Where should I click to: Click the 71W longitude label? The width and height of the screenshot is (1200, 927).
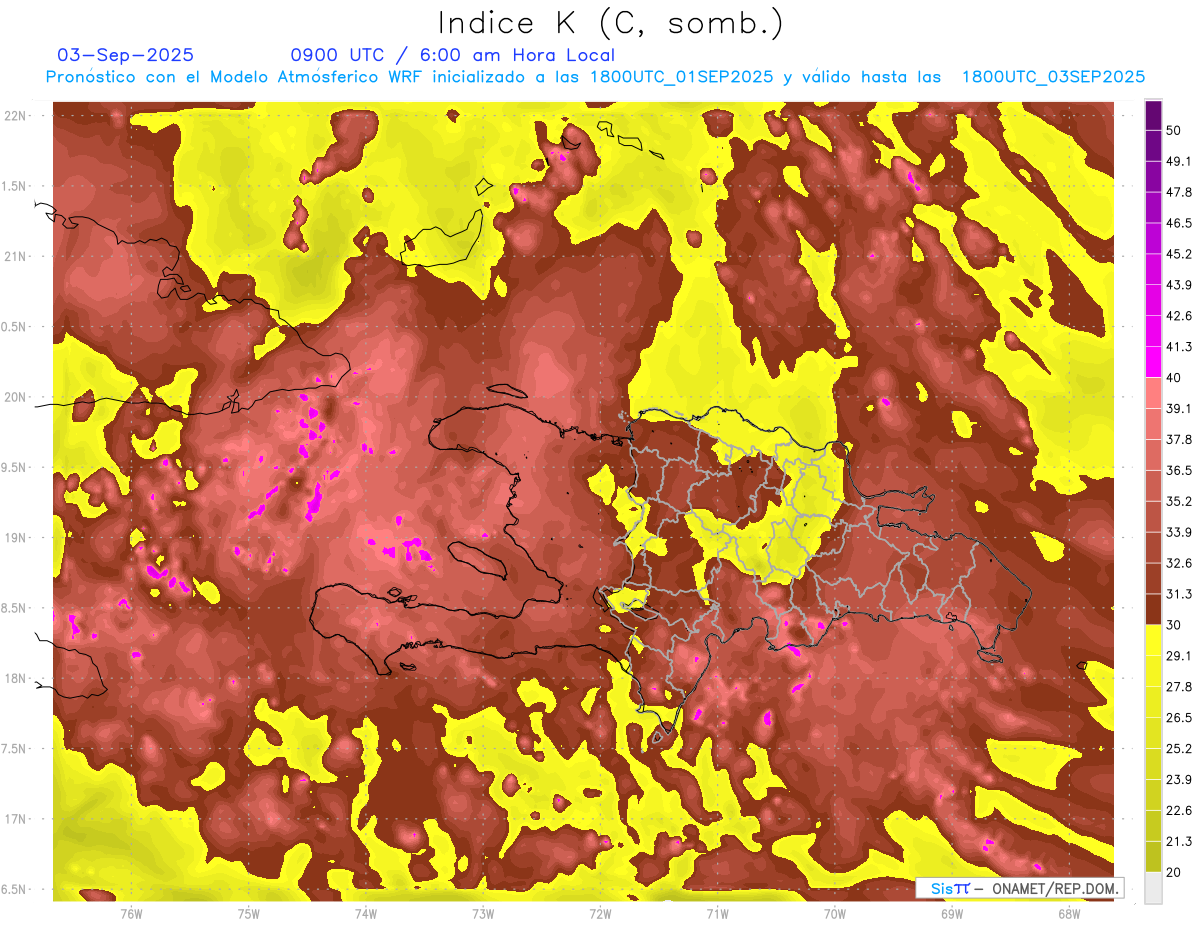717,913
